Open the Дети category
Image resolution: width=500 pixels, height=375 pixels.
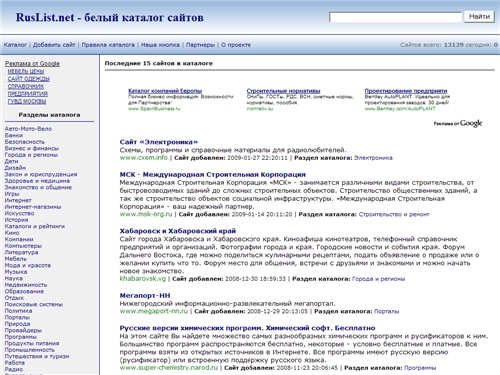pyautogui.click(x=11, y=161)
